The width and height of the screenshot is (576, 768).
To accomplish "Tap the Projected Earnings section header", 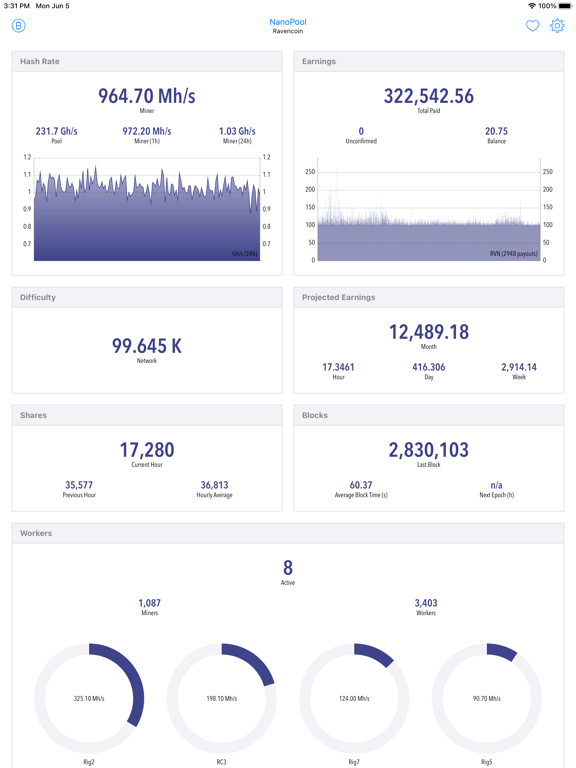I will pyautogui.click(x=429, y=297).
